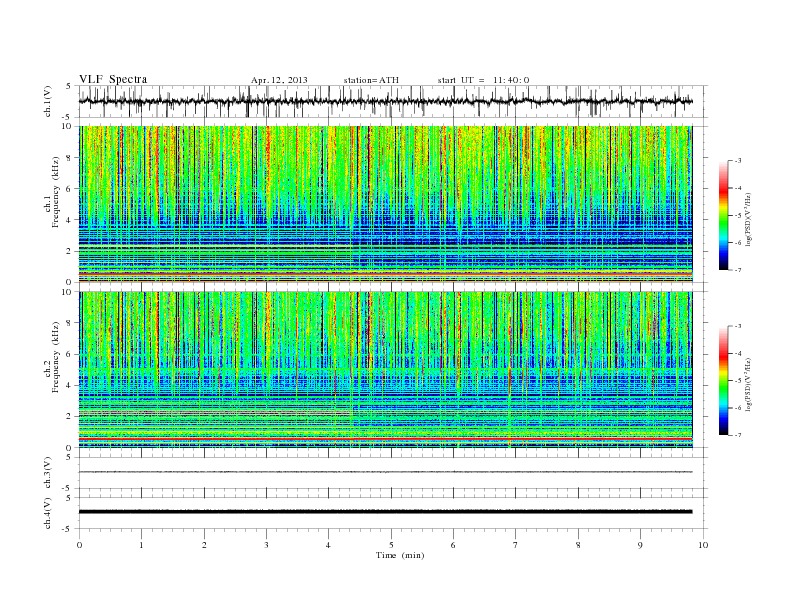792x612 pixels.
Task: Click the 'ch.1(V)' waveform axis label
Action: 48,101
